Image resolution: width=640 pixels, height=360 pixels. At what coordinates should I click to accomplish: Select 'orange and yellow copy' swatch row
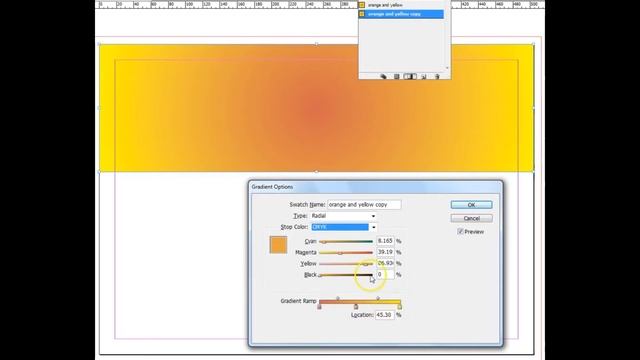pos(401,14)
